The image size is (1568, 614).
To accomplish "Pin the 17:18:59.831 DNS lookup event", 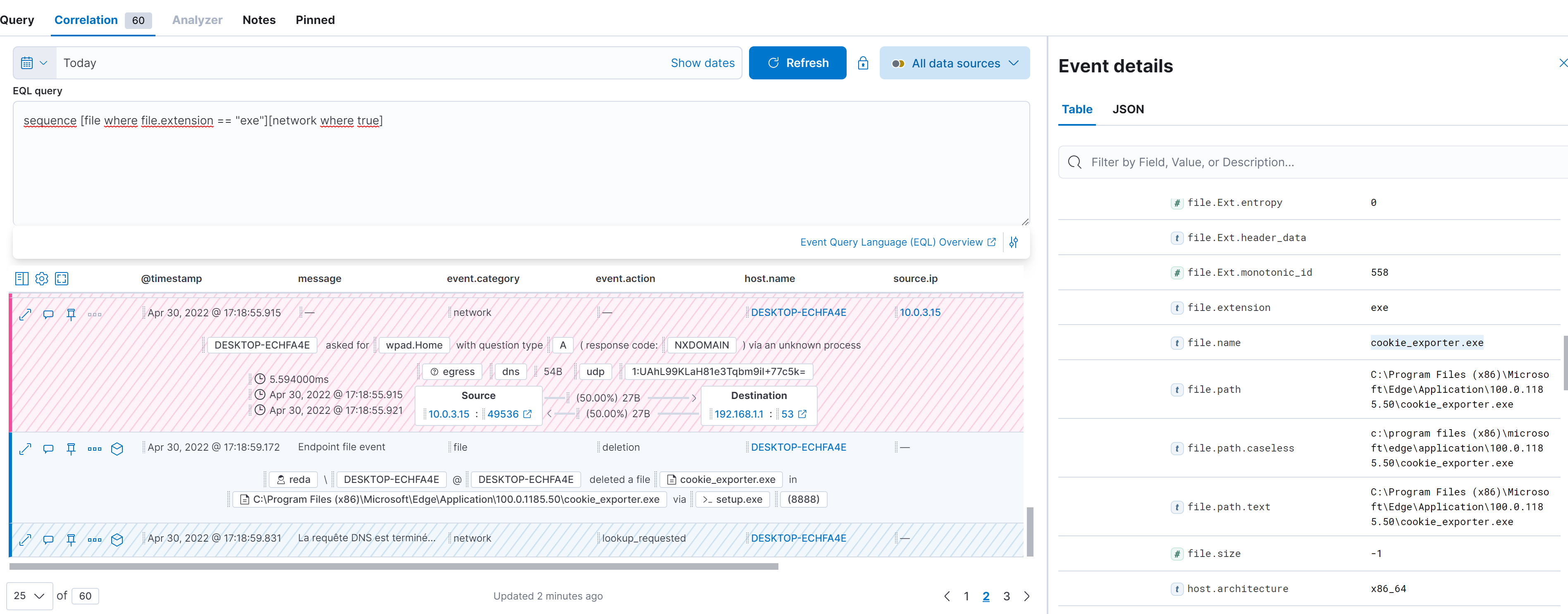I will pos(71,539).
